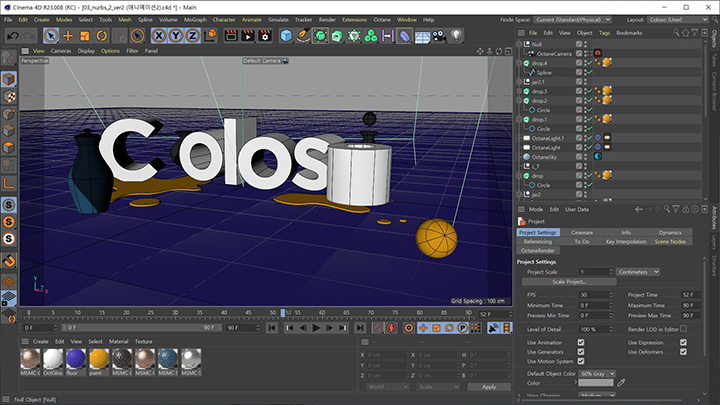720x405 pixels.
Task: Open the Centimeters unit dropdown
Action: pos(638,272)
